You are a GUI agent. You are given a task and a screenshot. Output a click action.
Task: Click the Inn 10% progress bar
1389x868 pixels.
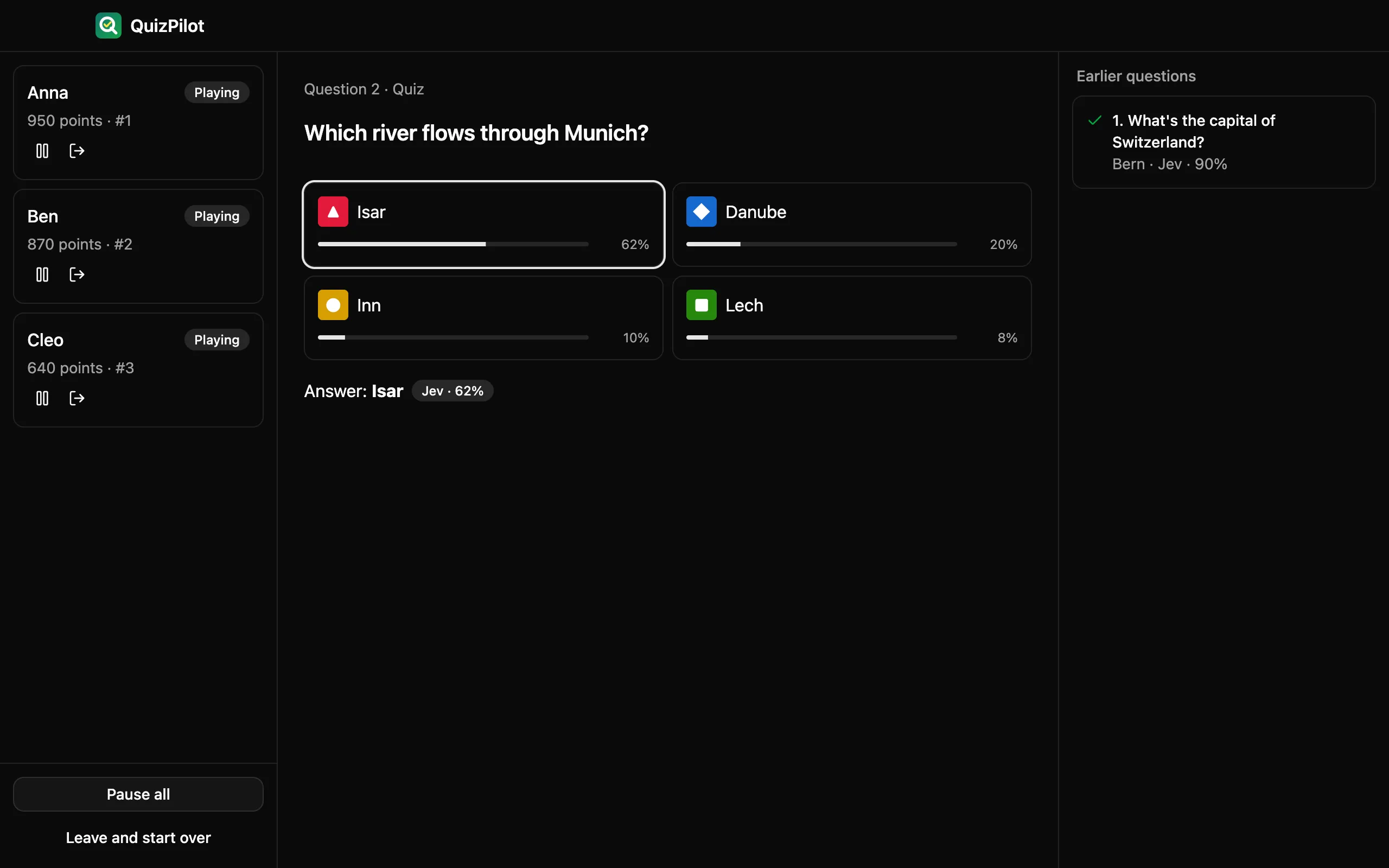coord(454,337)
